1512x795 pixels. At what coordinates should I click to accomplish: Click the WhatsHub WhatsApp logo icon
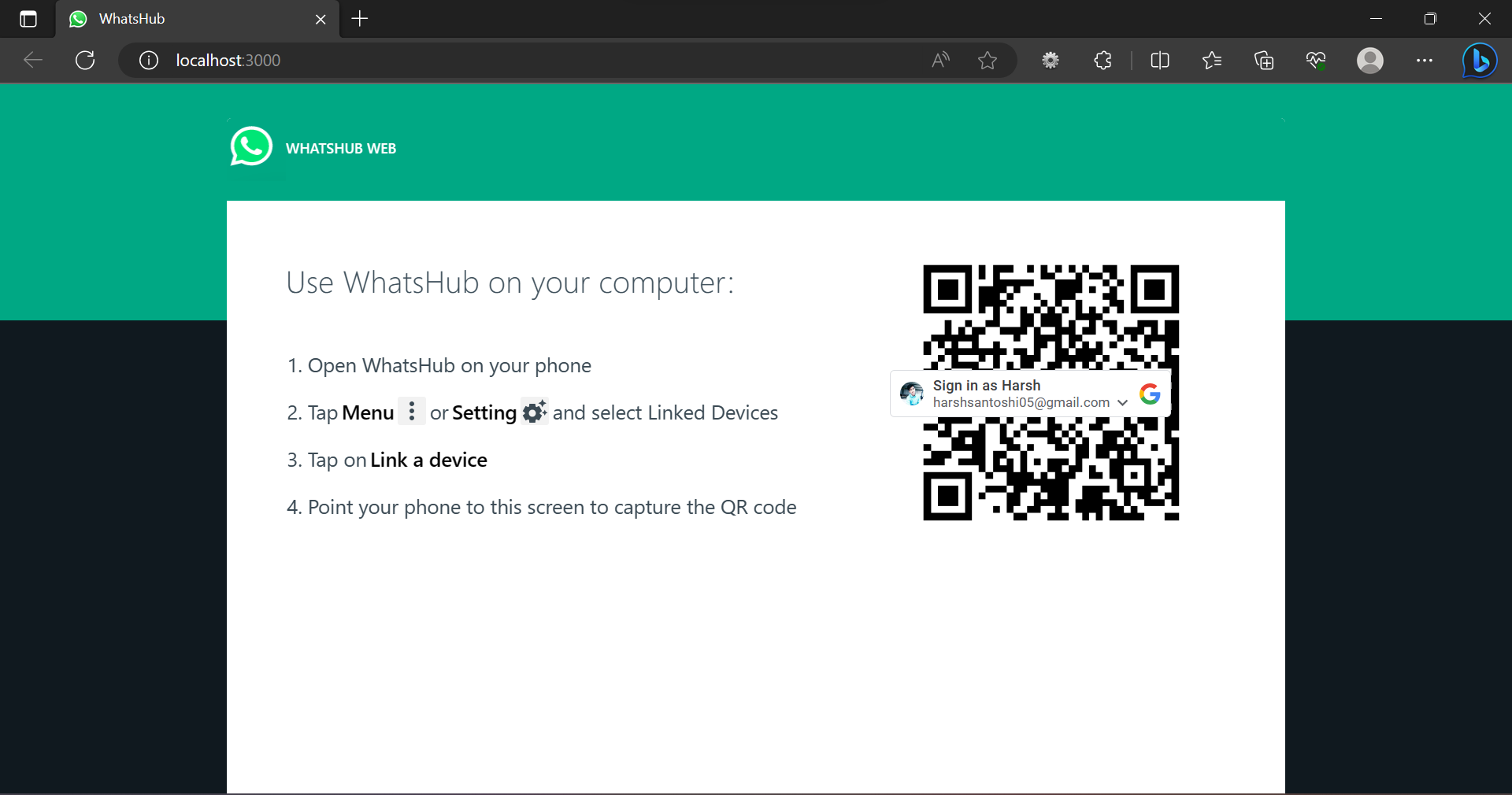coord(250,146)
